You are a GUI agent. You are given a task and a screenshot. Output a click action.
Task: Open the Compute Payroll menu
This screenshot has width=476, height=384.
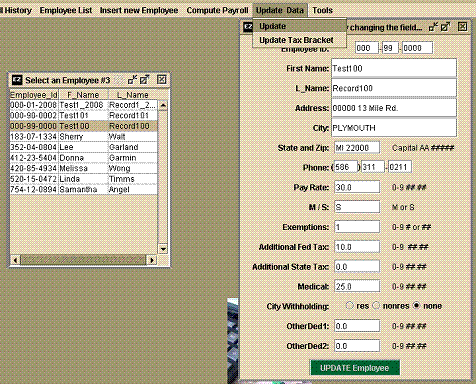click(217, 10)
